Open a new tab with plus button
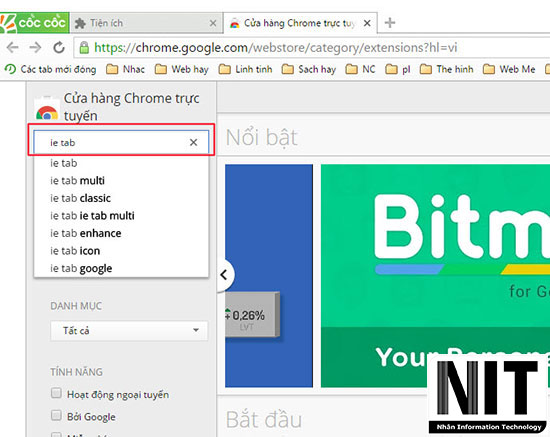Viewport: 550px width, 437px height. click(390, 23)
